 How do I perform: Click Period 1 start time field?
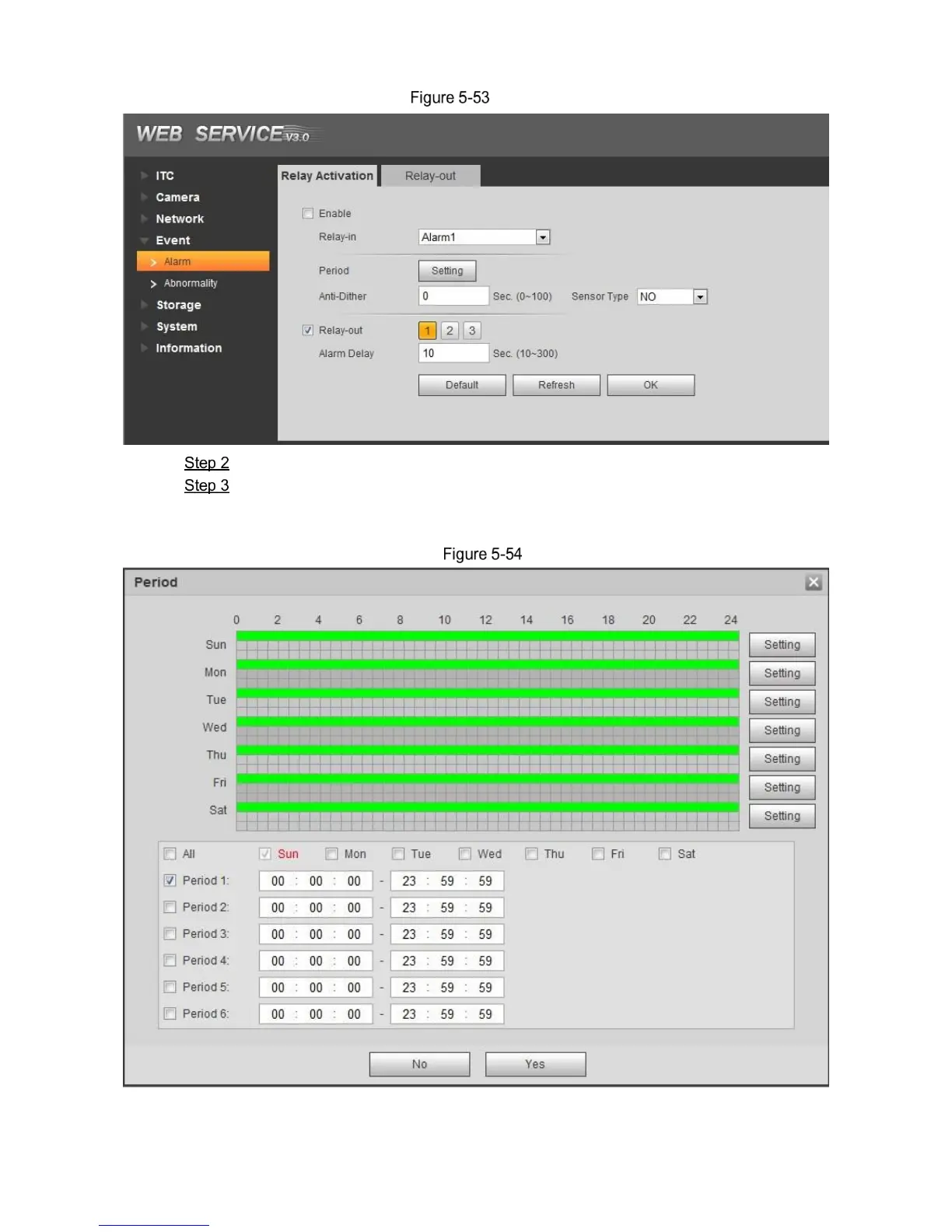coord(316,881)
